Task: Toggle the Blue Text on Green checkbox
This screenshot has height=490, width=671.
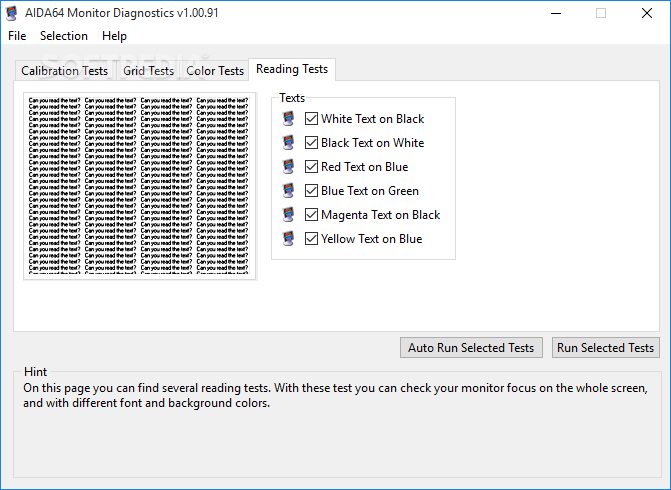Action: coord(311,190)
